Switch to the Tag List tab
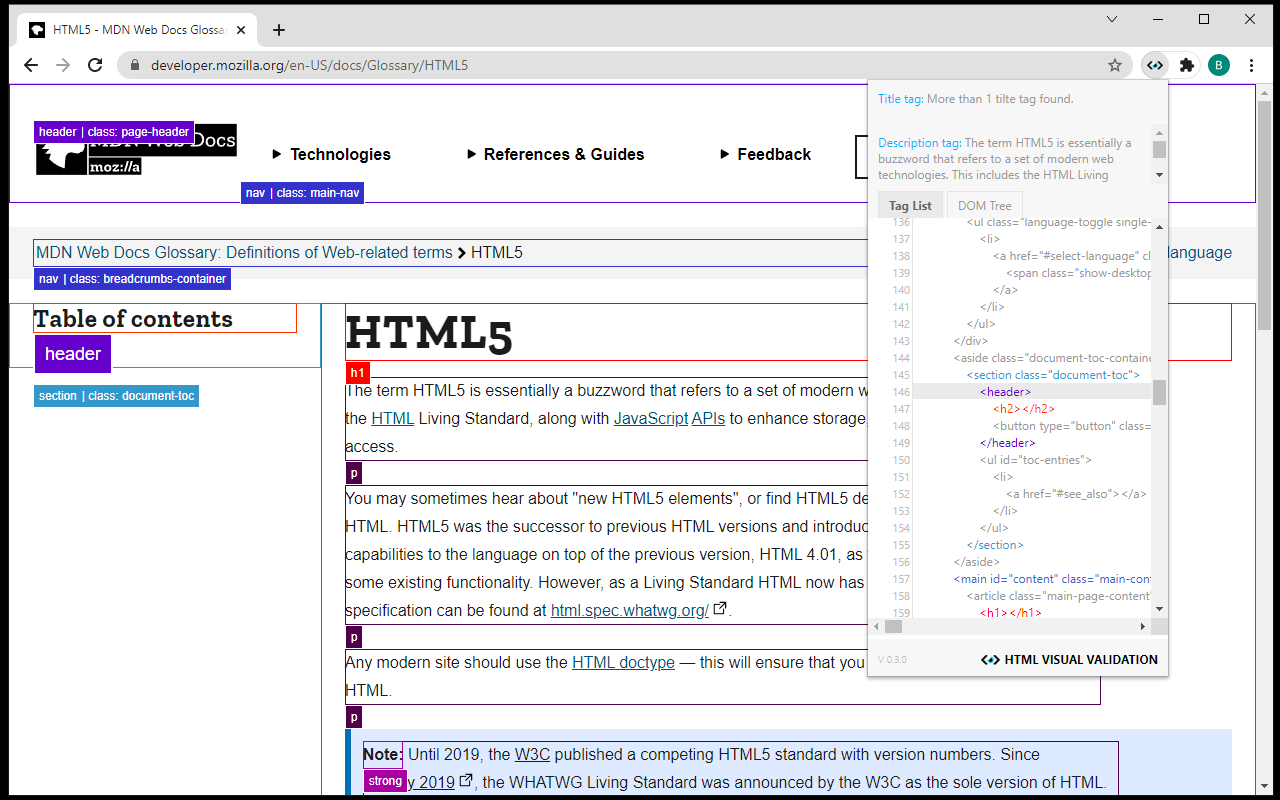 coord(910,205)
